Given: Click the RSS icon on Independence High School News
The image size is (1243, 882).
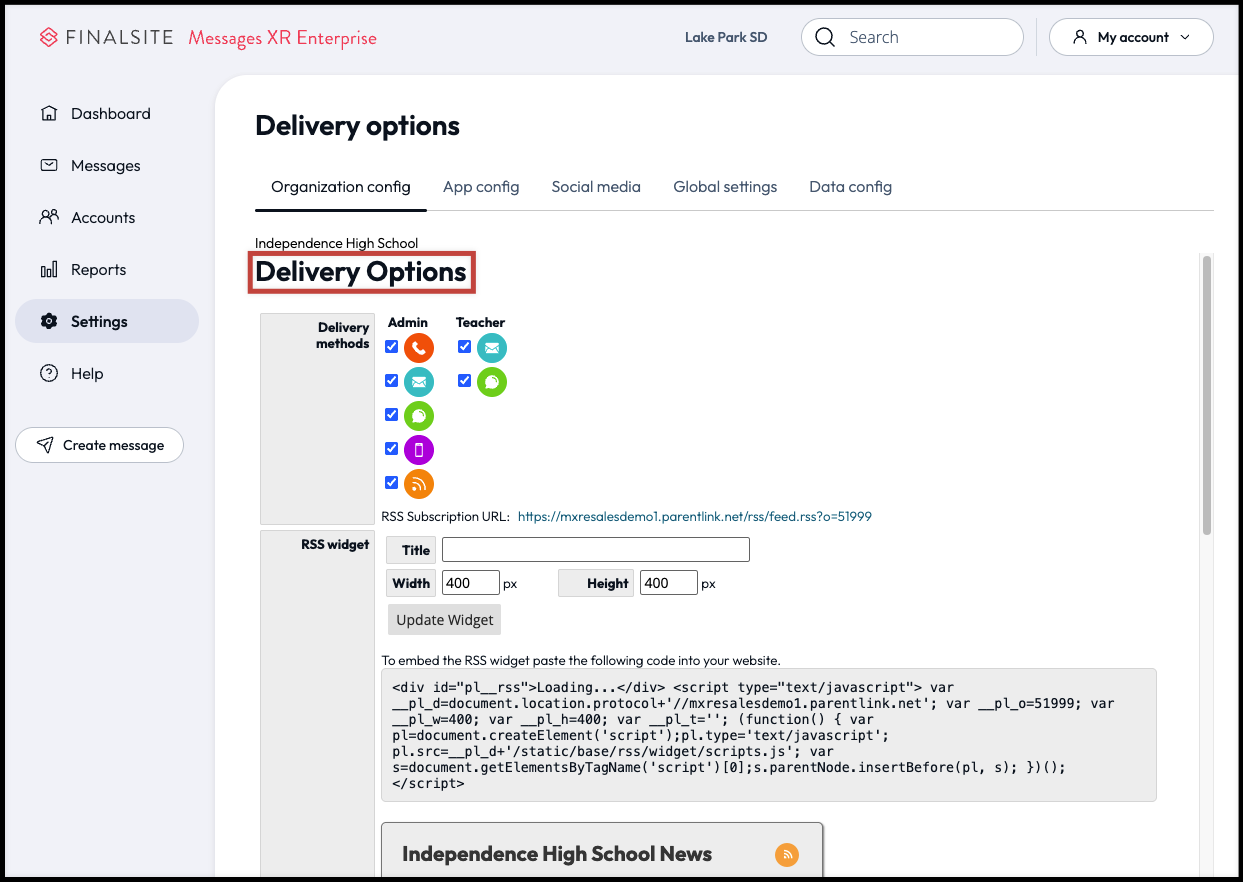Looking at the screenshot, I should 787,855.
